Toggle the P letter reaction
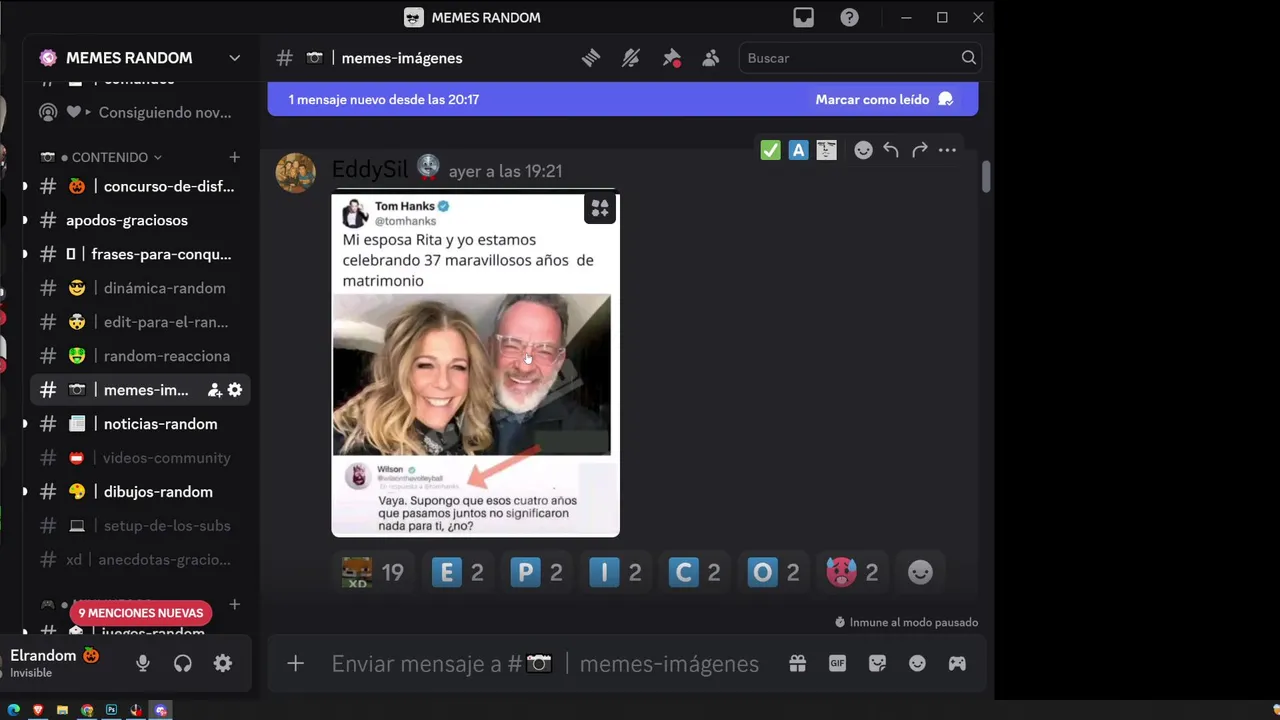Screen dimensions: 1280x720 (x=537, y=572)
